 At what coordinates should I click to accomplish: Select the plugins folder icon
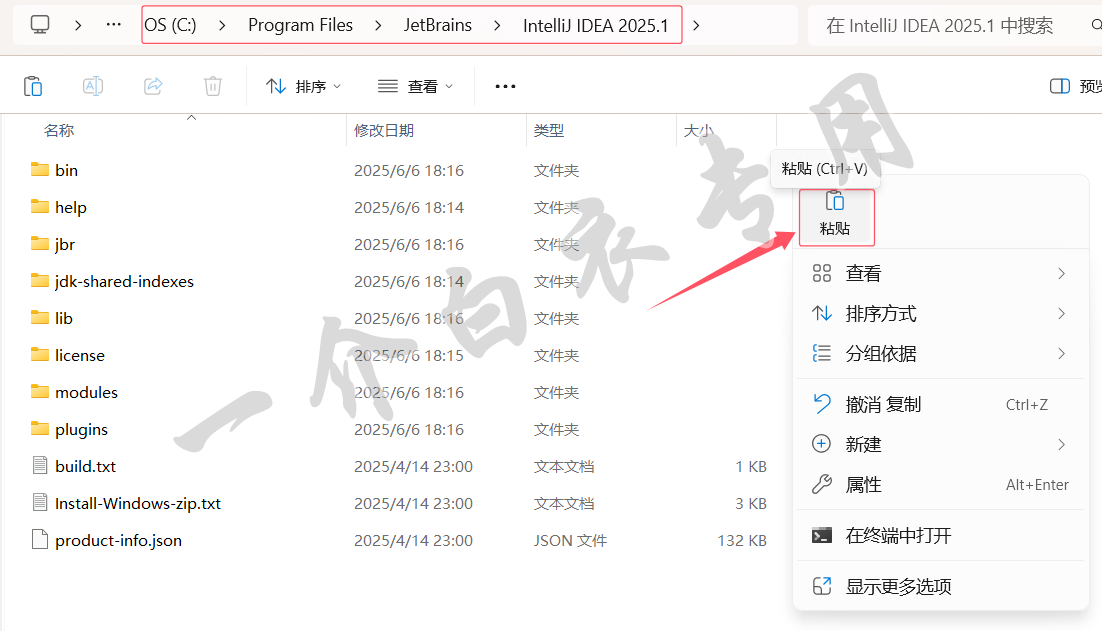tap(40, 429)
